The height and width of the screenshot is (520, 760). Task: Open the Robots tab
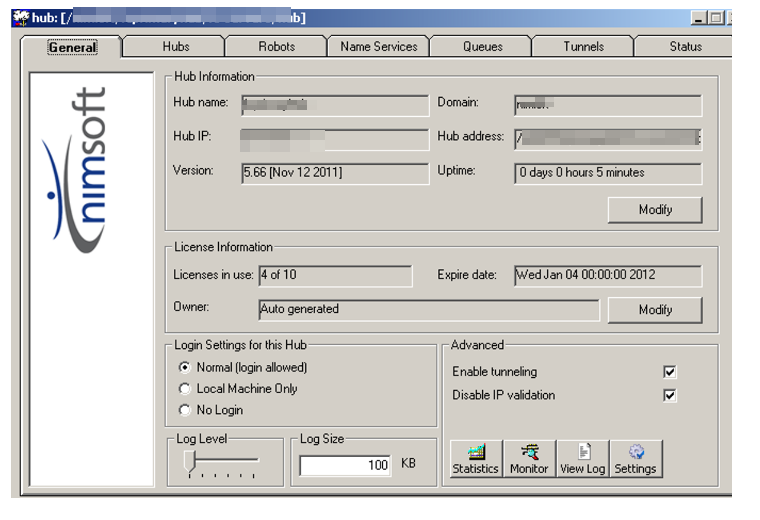(277, 47)
